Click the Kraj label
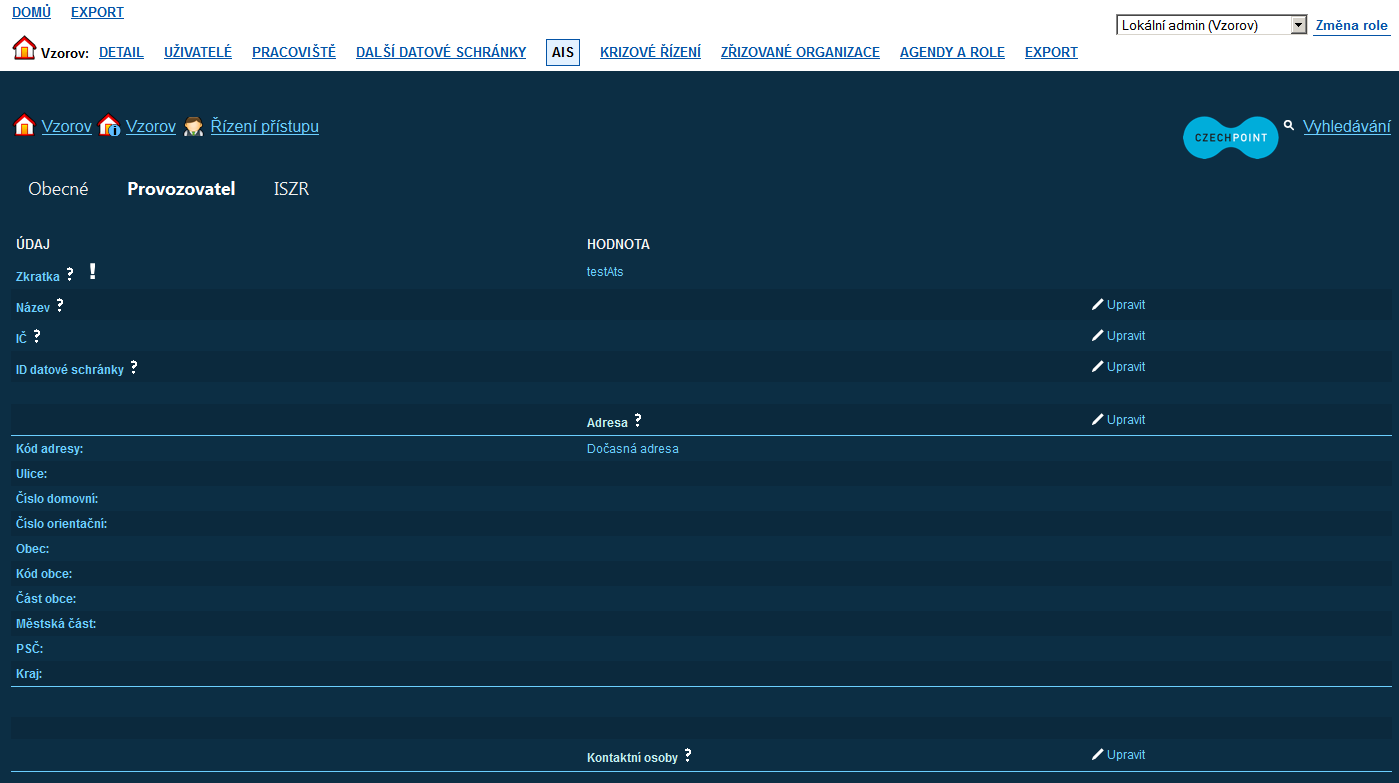Image resolution: width=1399 pixels, height=783 pixels. tap(29, 674)
